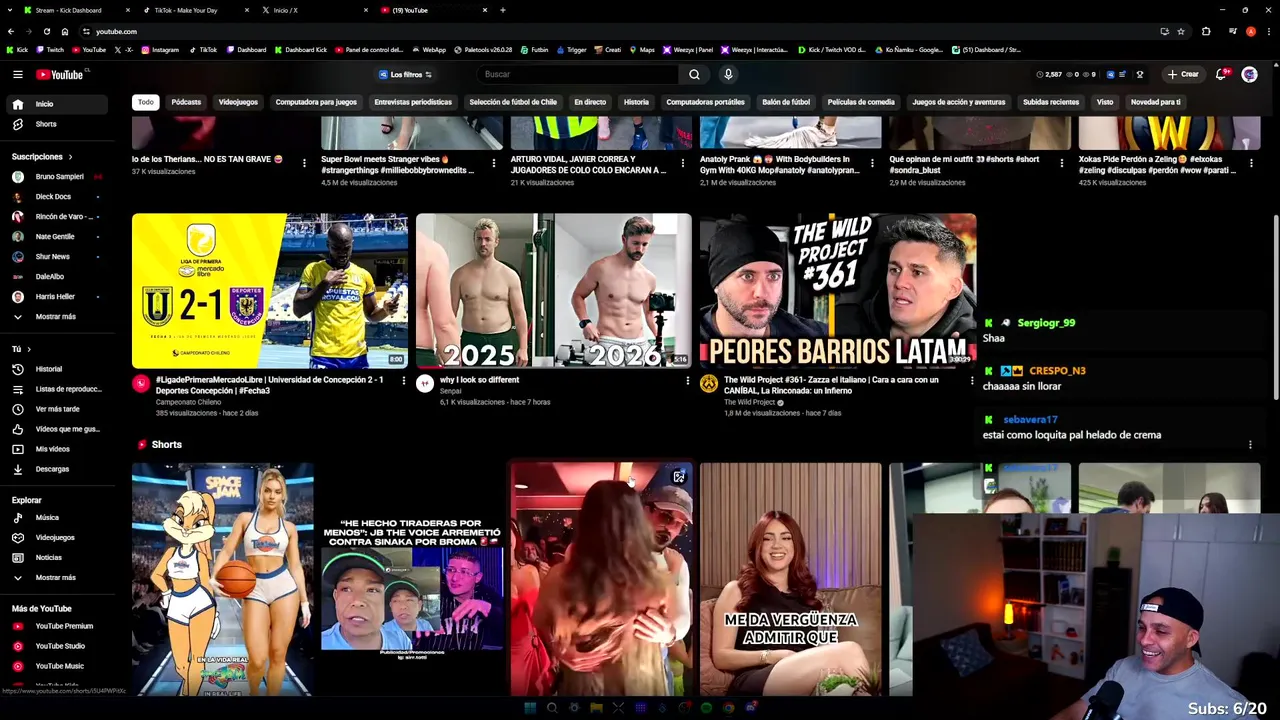Open options menu for 'why I look so different'
Viewport: 1280px width, 720px height.
[687, 380]
